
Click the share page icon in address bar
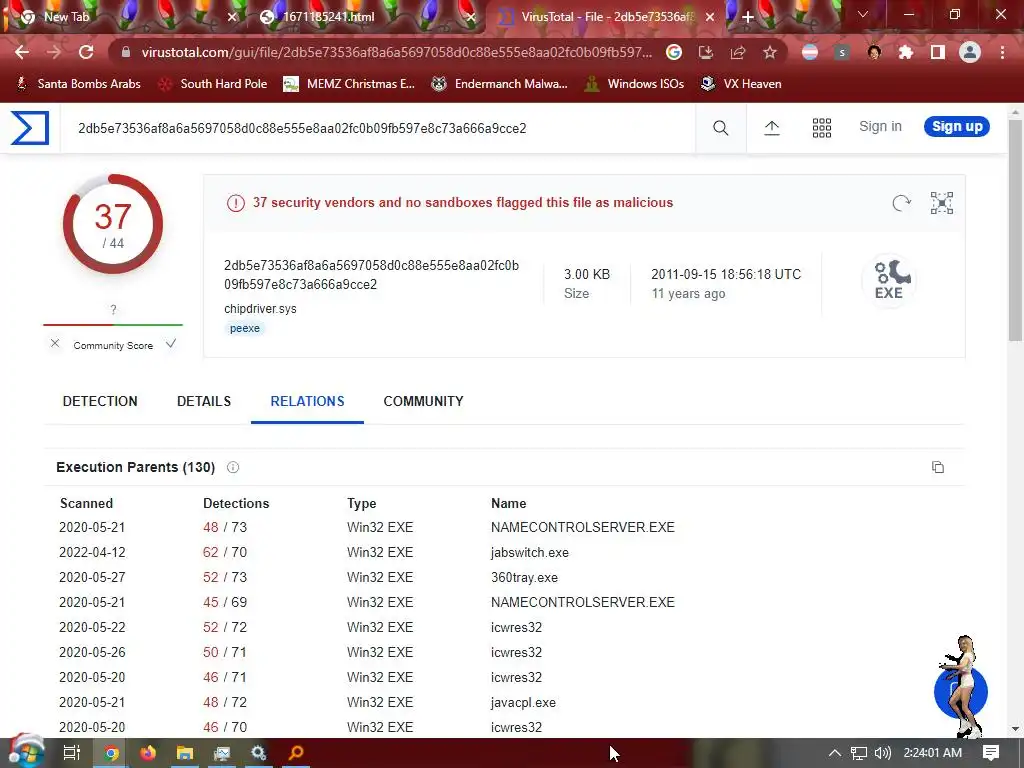pyautogui.click(x=738, y=52)
